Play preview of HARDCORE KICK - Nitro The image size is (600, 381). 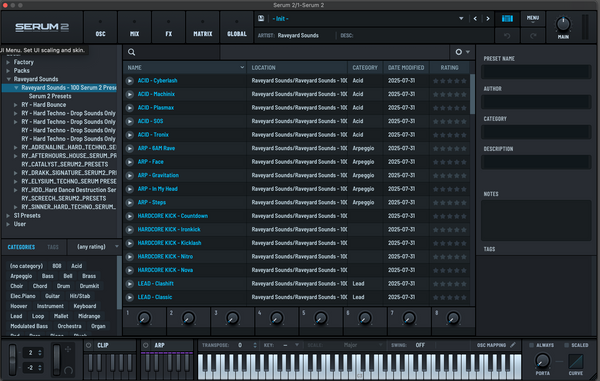click(x=130, y=257)
